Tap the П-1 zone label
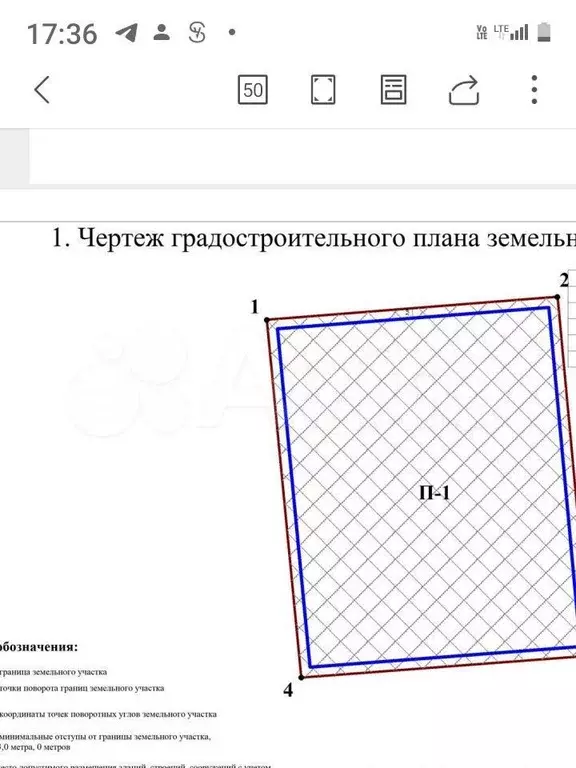The width and height of the screenshot is (576, 768). [434, 493]
